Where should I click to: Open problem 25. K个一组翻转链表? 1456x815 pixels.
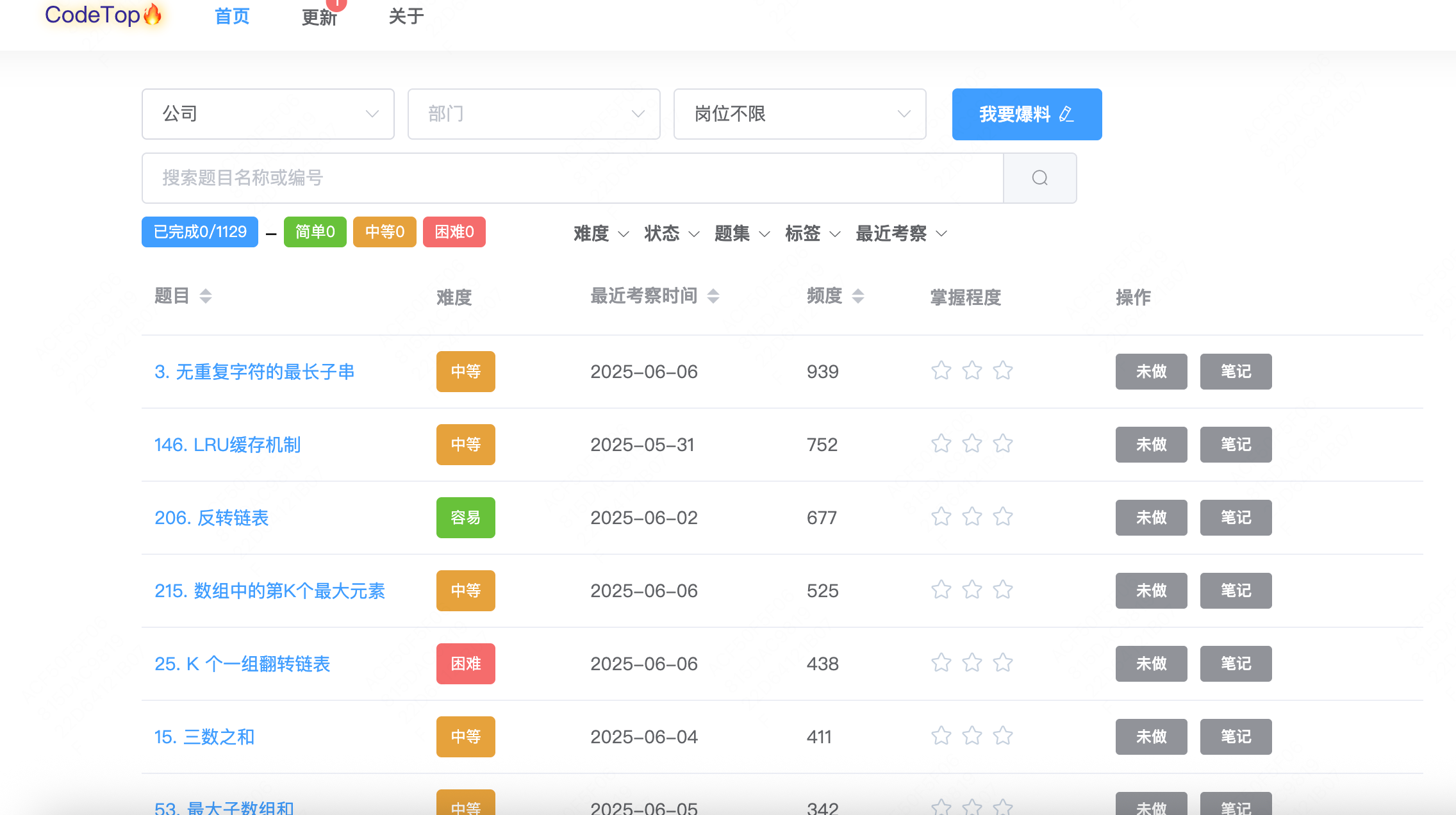click(x=242, y=664)
